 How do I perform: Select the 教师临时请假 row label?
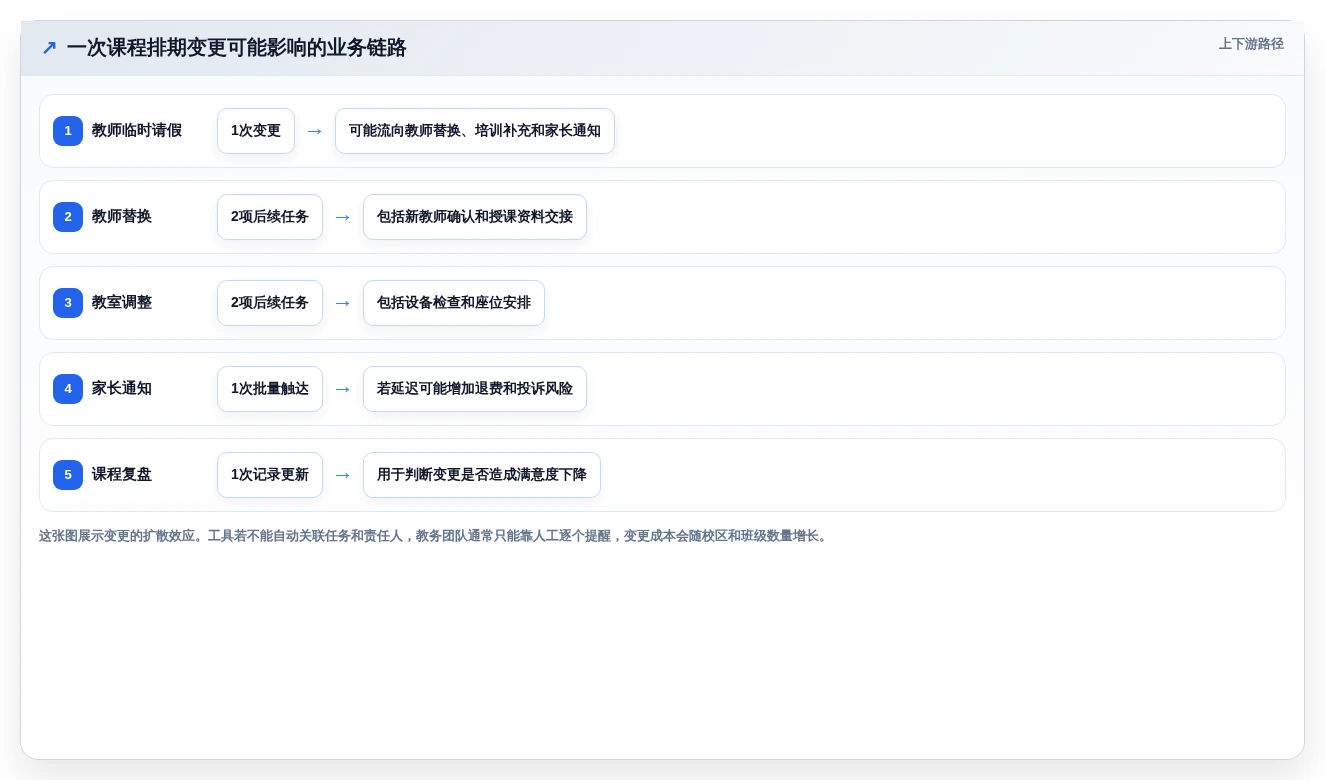[137, 131]
